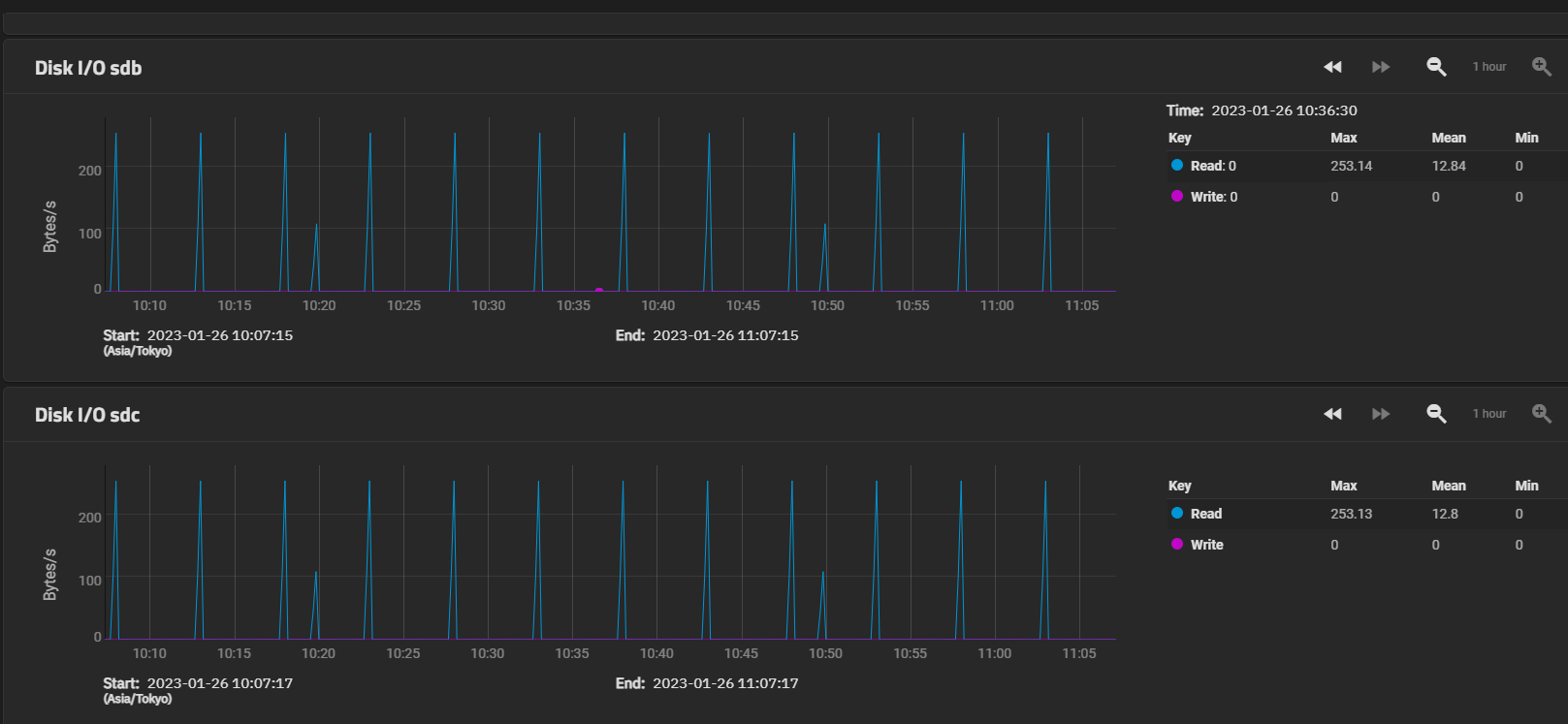Click the sdc Read max value 253.13
The width and height of the screenshot is (1568, 724).
[x=1352, y=514]
